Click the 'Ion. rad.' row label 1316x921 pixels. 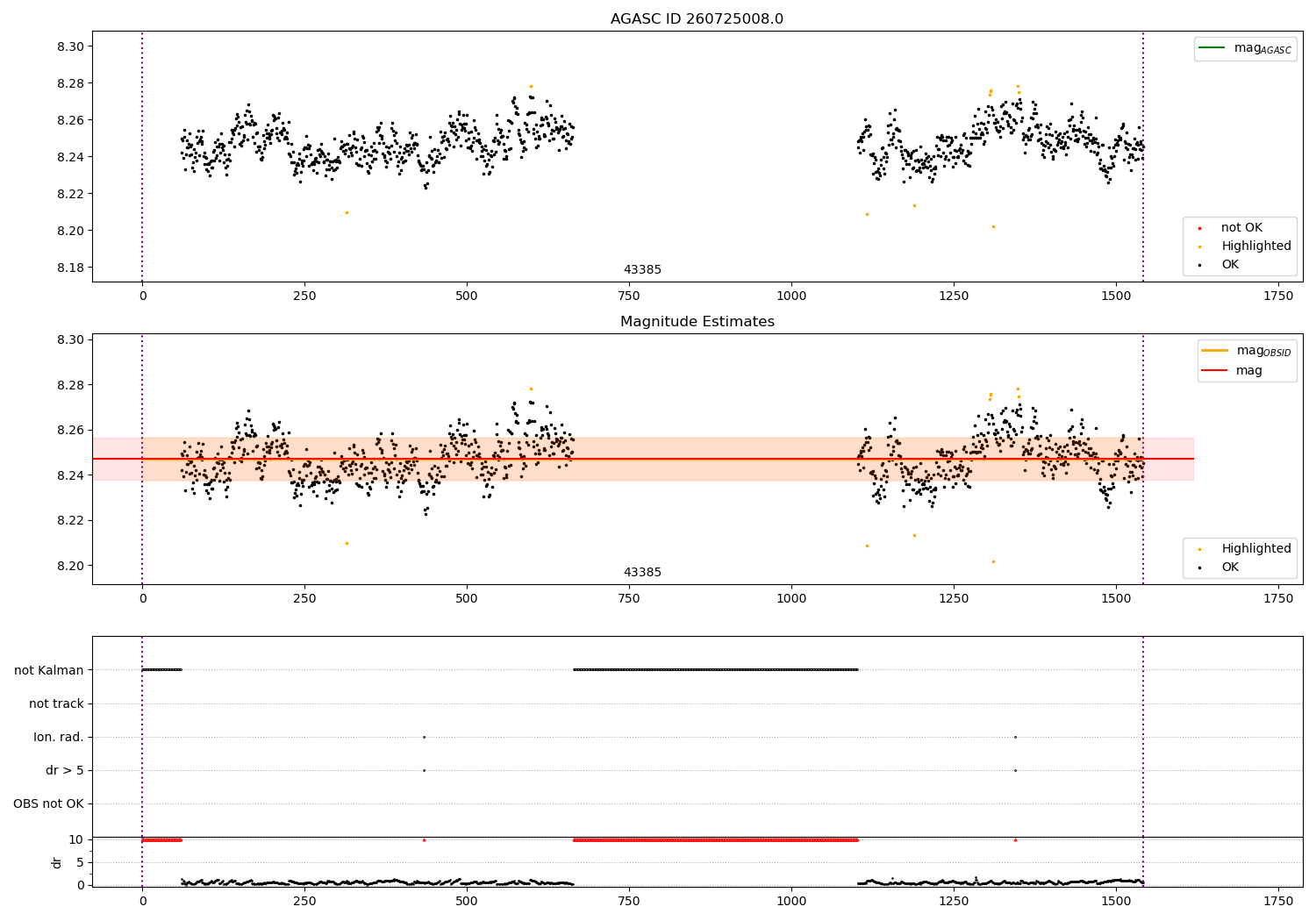pos(59,737)
